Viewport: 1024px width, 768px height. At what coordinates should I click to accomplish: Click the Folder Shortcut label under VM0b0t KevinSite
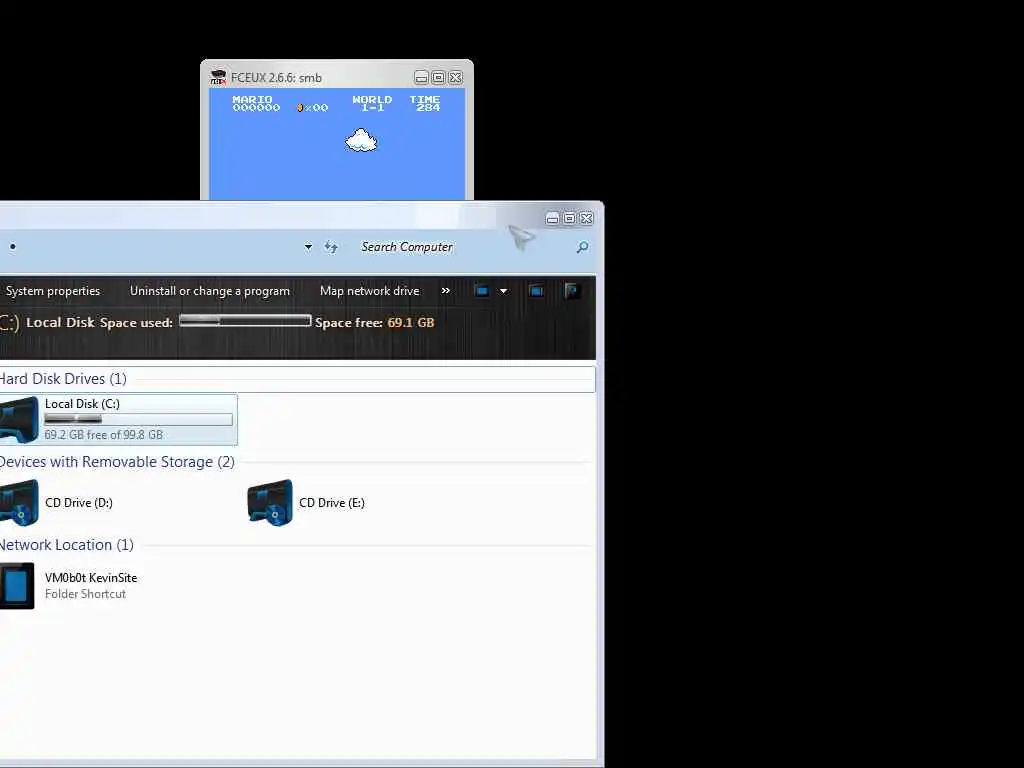(x=86, y=594)
